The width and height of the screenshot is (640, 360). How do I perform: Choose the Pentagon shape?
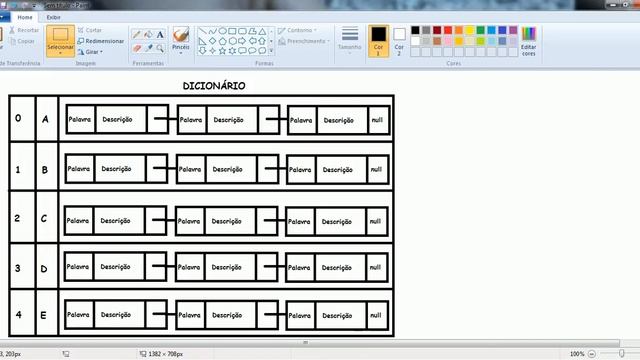pos(222,41)
